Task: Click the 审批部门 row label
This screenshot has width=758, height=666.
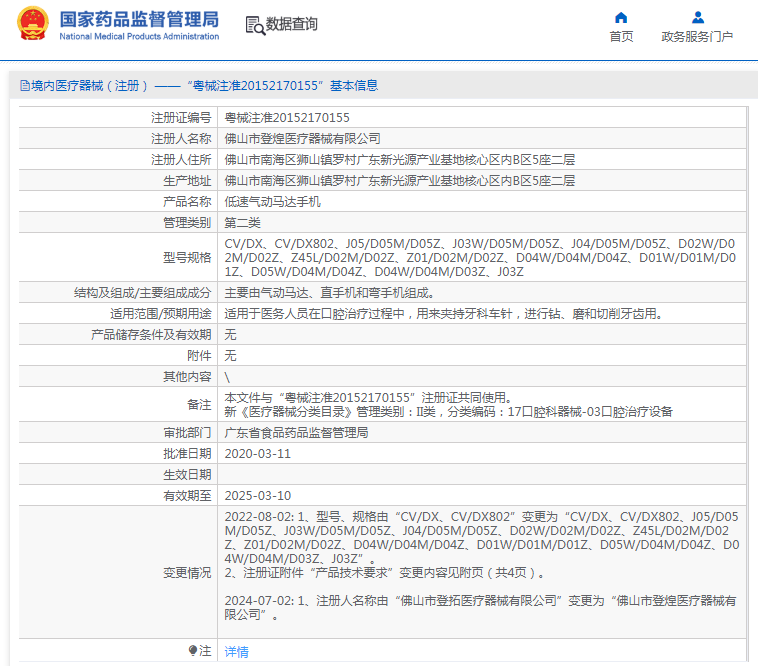Action: [x=187, y=433]
